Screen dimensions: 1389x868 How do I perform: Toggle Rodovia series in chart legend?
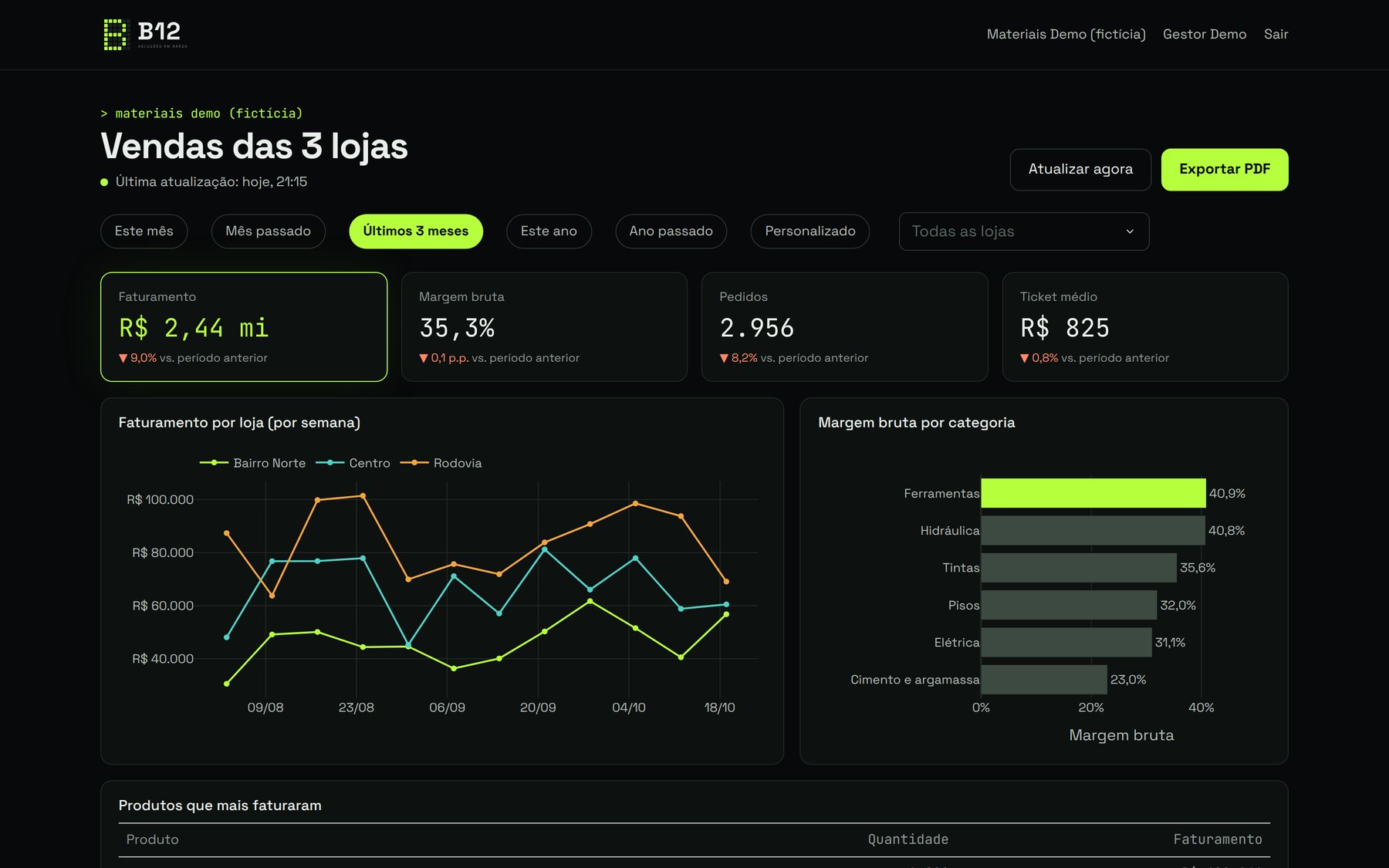(x=441, y=463)
